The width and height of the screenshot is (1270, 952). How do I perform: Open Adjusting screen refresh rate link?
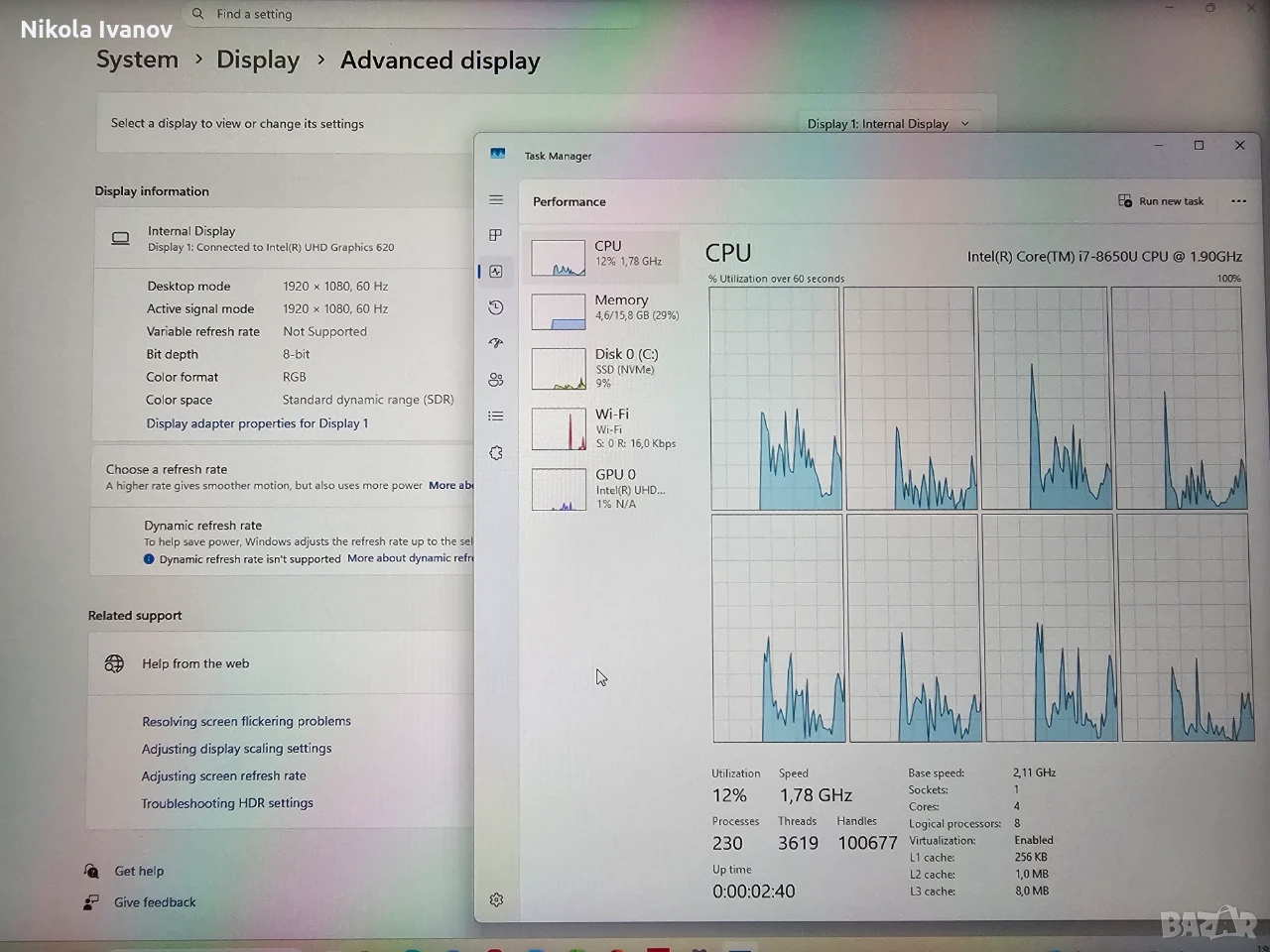tap(223, 775)
